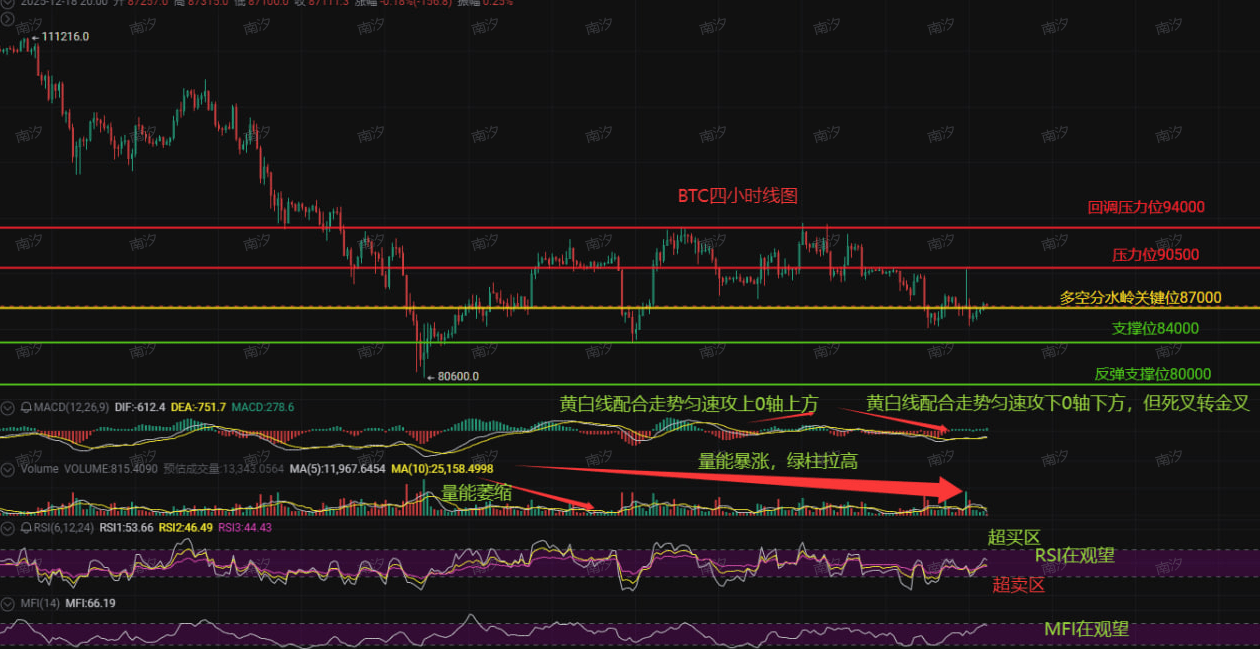This screenshot has width=1260, height=649.
Task: Open the Volume indicator label
Action: [41, 467]
